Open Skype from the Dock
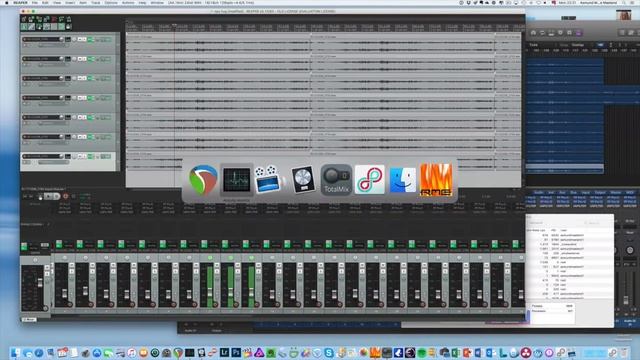The height and width of the screenshot is (360, 640). coord(329,353)
